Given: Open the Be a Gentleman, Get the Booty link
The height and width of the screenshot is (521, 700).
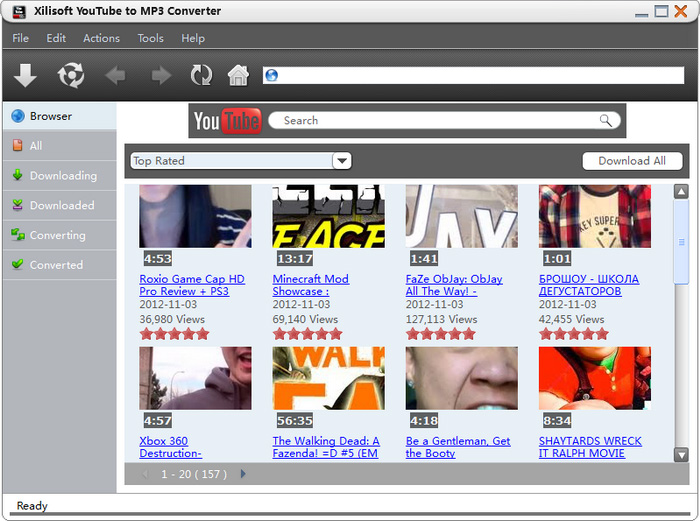Looking at the screenshot, I should click(x=458, y=447).
